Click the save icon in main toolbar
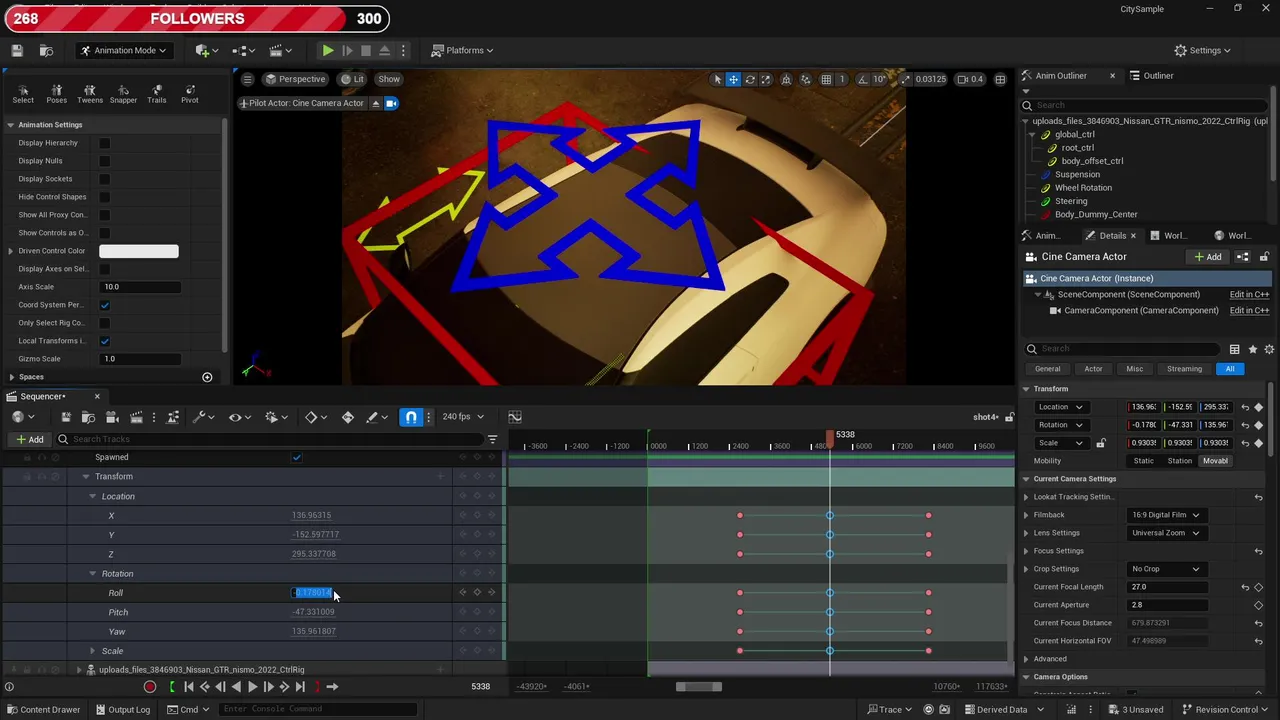 [x=17, y=50]
